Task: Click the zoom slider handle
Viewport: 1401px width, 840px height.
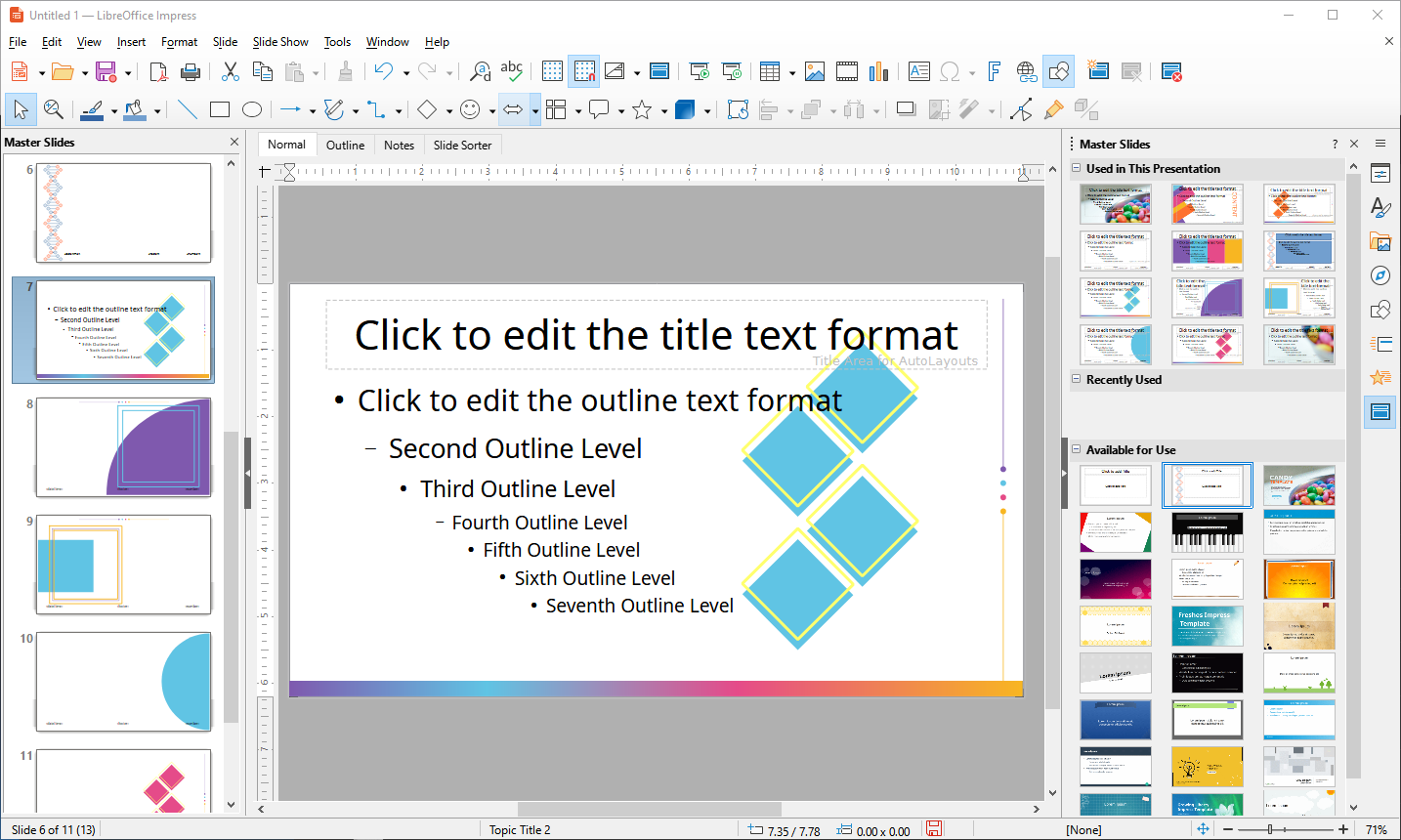Action: pos(1270,829)
